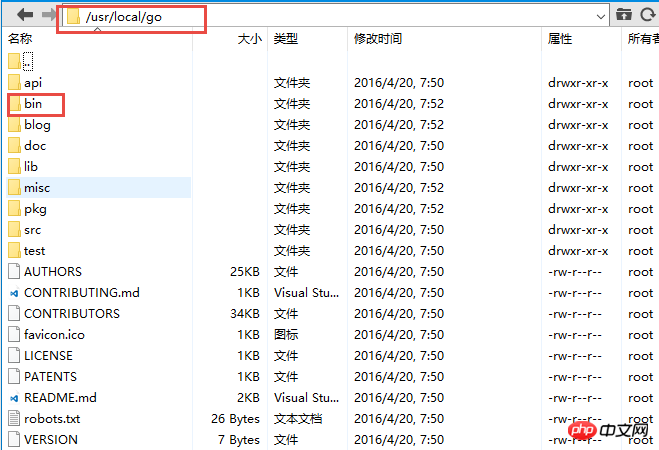This screenshot has height=450, width=659.
Task: Select the file name 'VERSION'
Action: coord(51,440)
